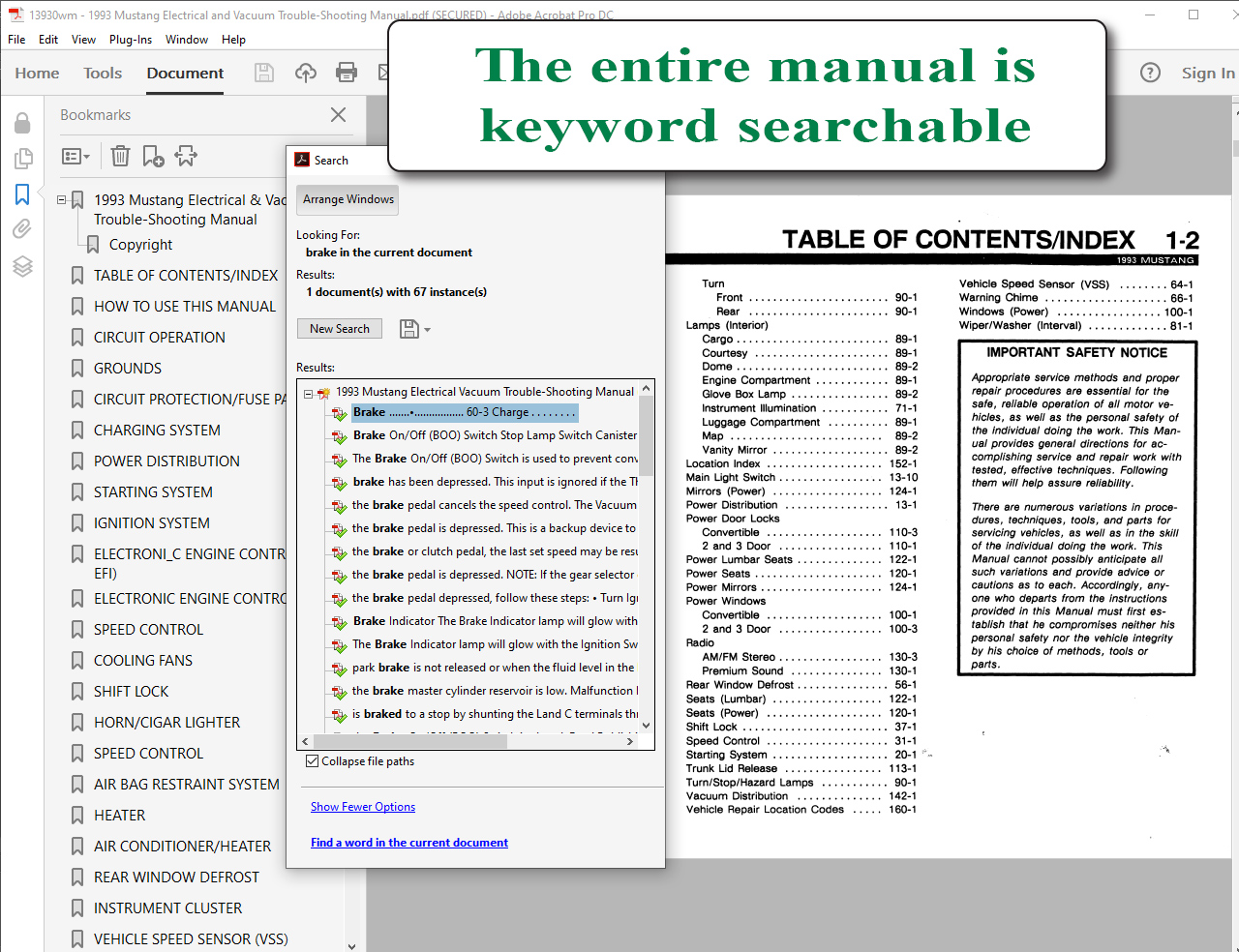Open the Edit menu
1239x952 pixels.
pos(48,40)
